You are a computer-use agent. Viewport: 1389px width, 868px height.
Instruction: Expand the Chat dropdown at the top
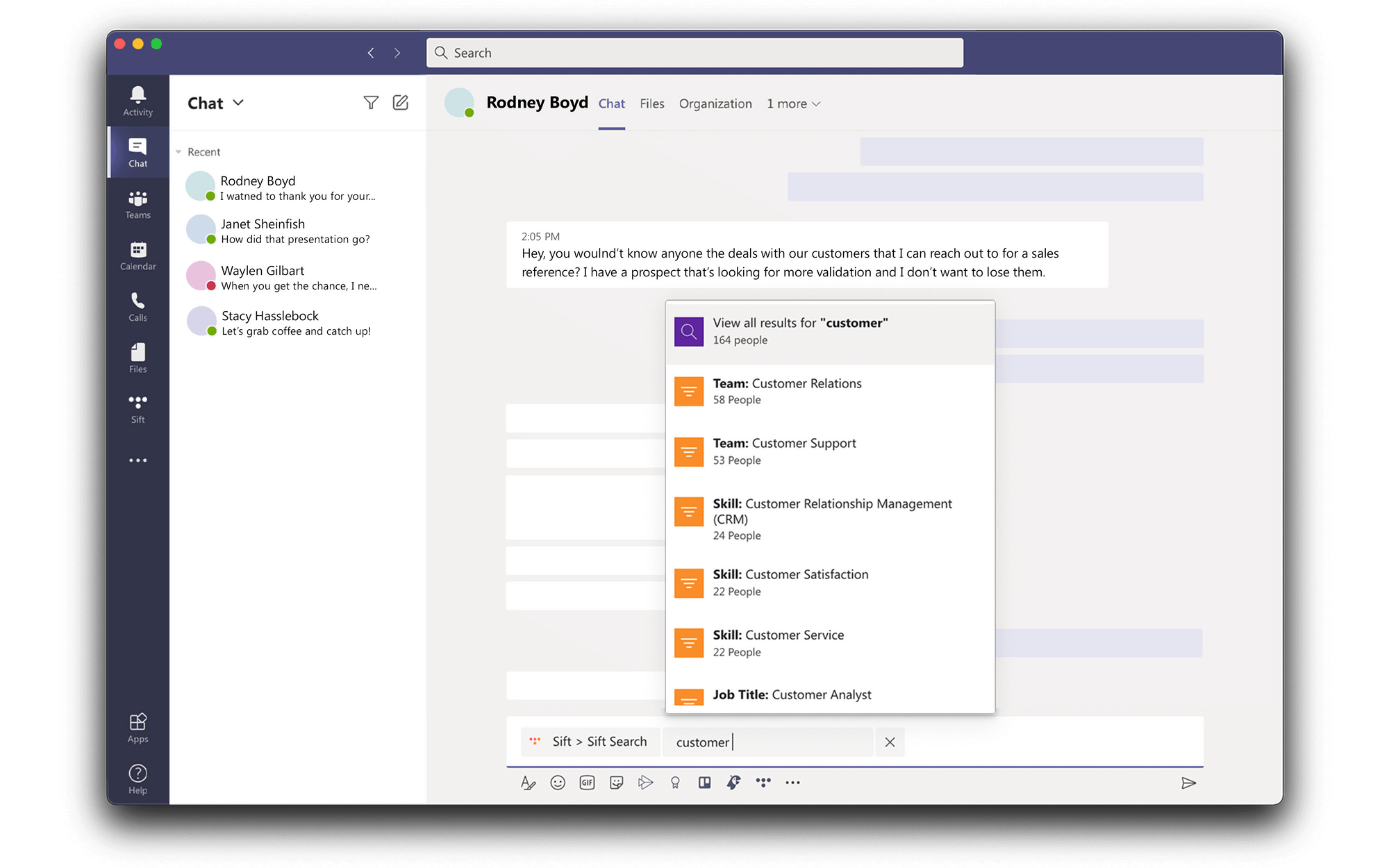coord(237,103)
